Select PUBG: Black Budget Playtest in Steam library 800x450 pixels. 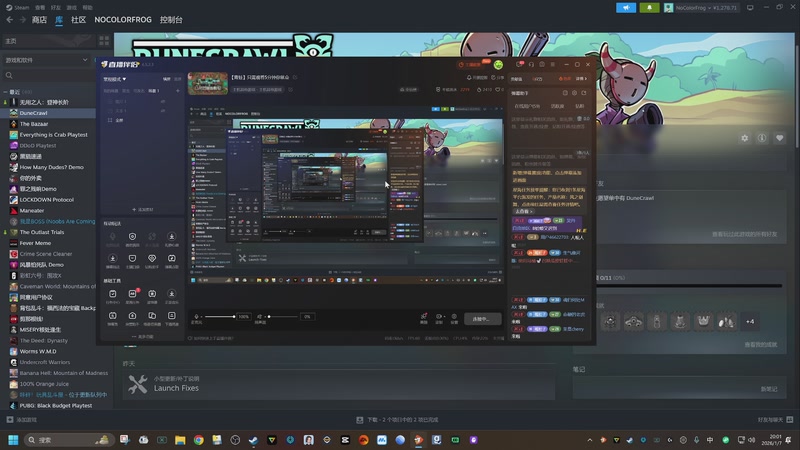coord(56,406)
